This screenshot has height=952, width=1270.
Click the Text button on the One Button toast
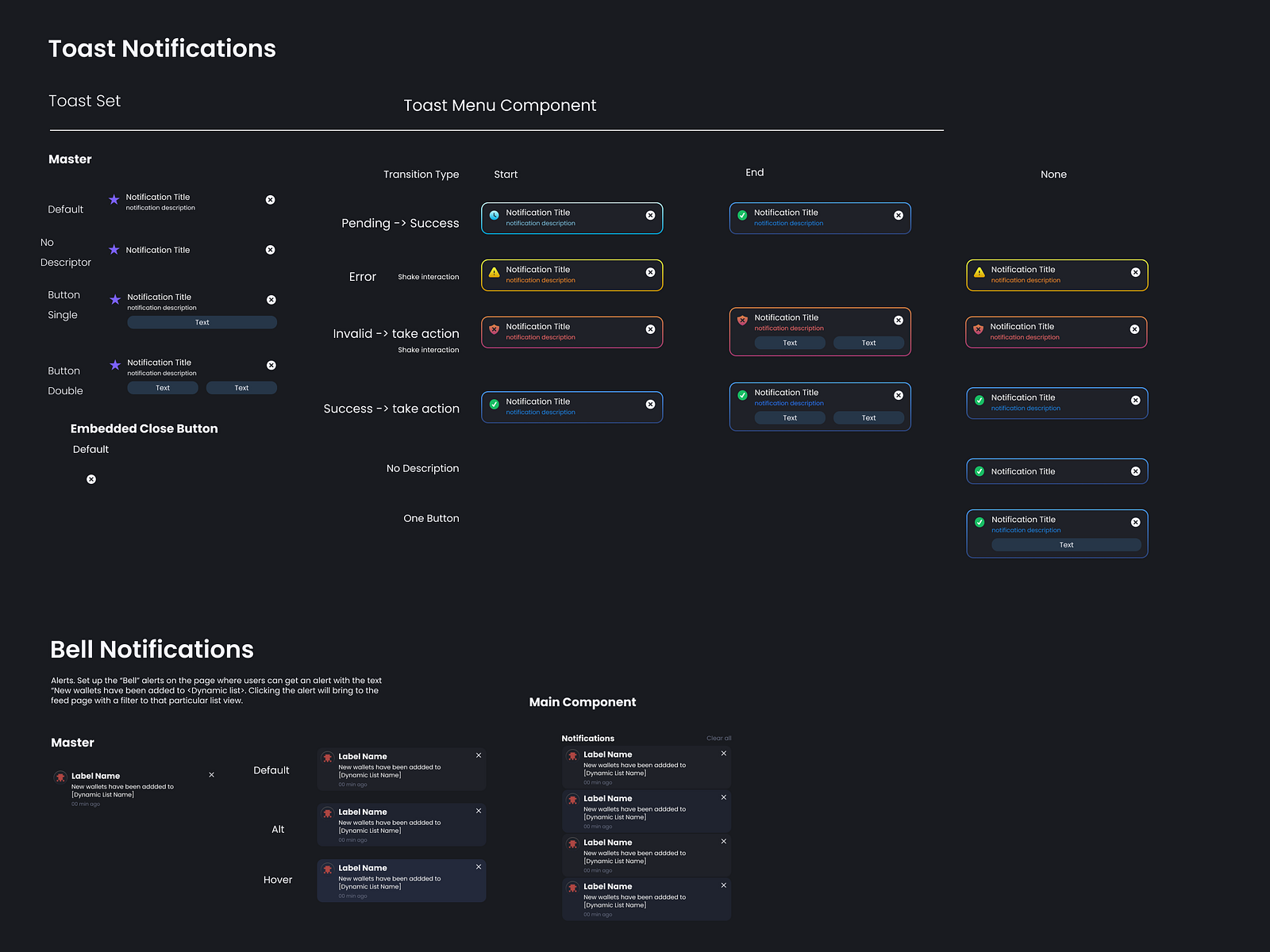1066,545
